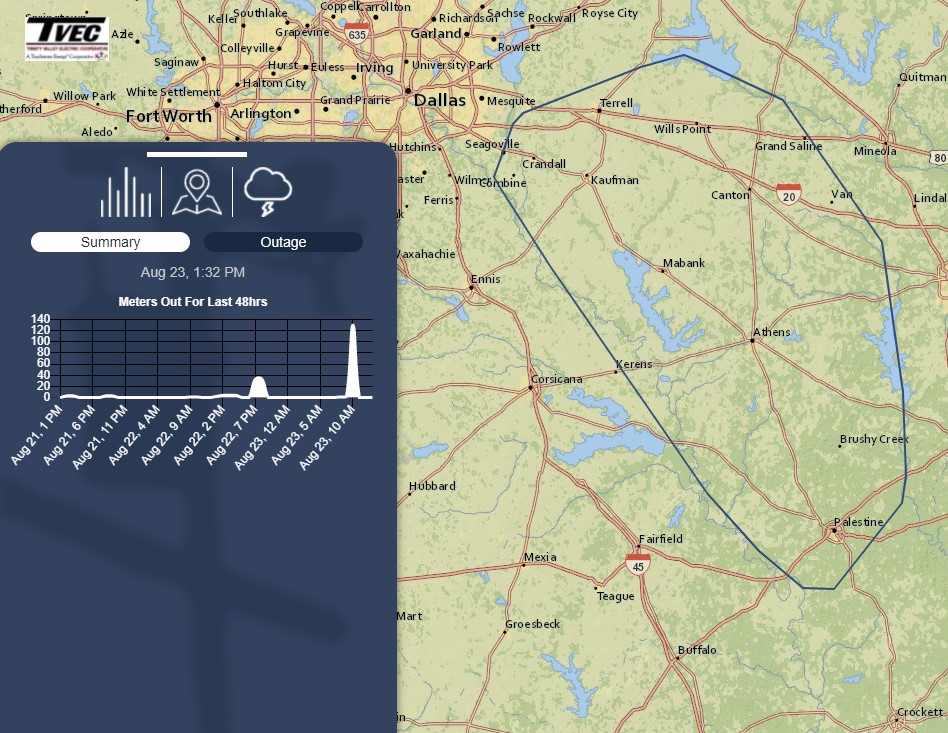Click Terrell on the map
Screen dimensions: 948x733
[x=616, y=104]
